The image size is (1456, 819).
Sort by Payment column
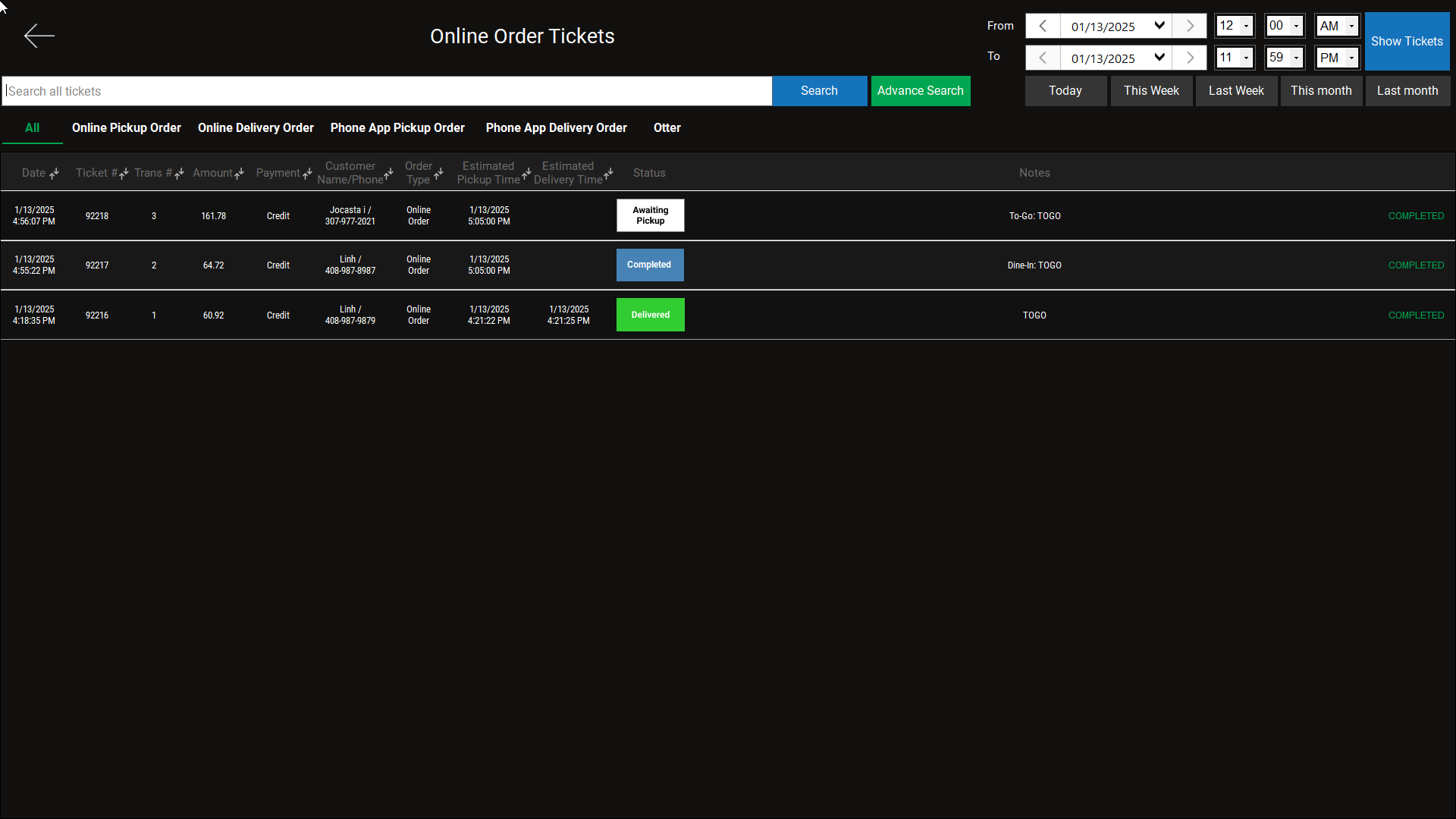coord(306,174)
